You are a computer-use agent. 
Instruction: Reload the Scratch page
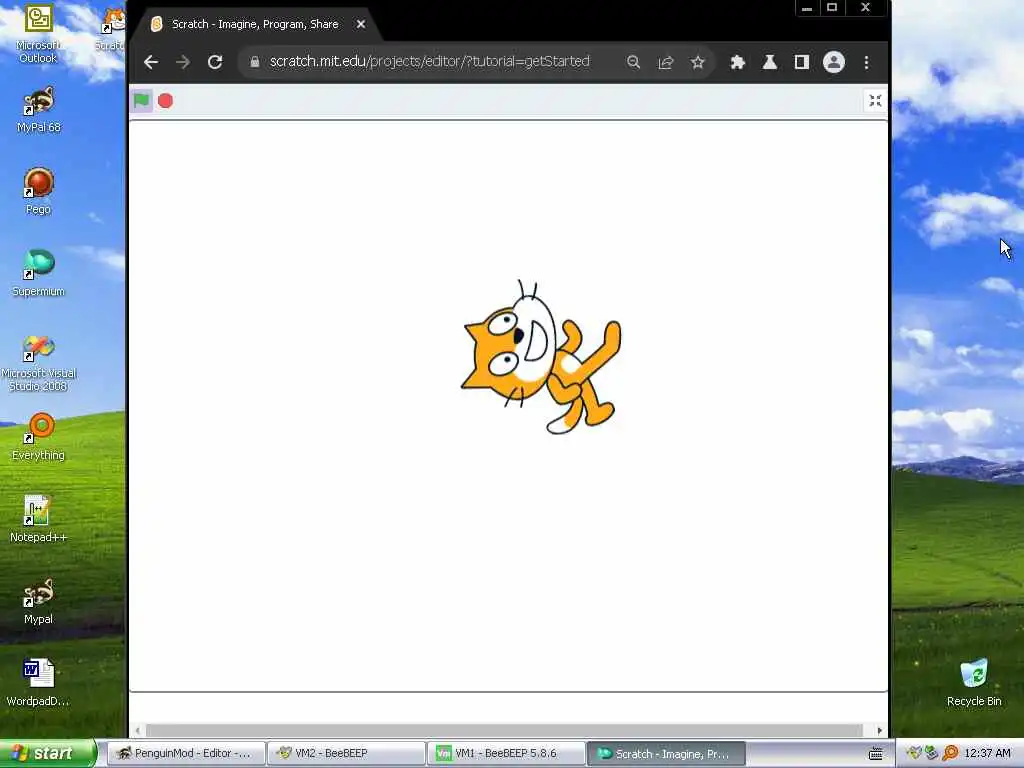215,62
